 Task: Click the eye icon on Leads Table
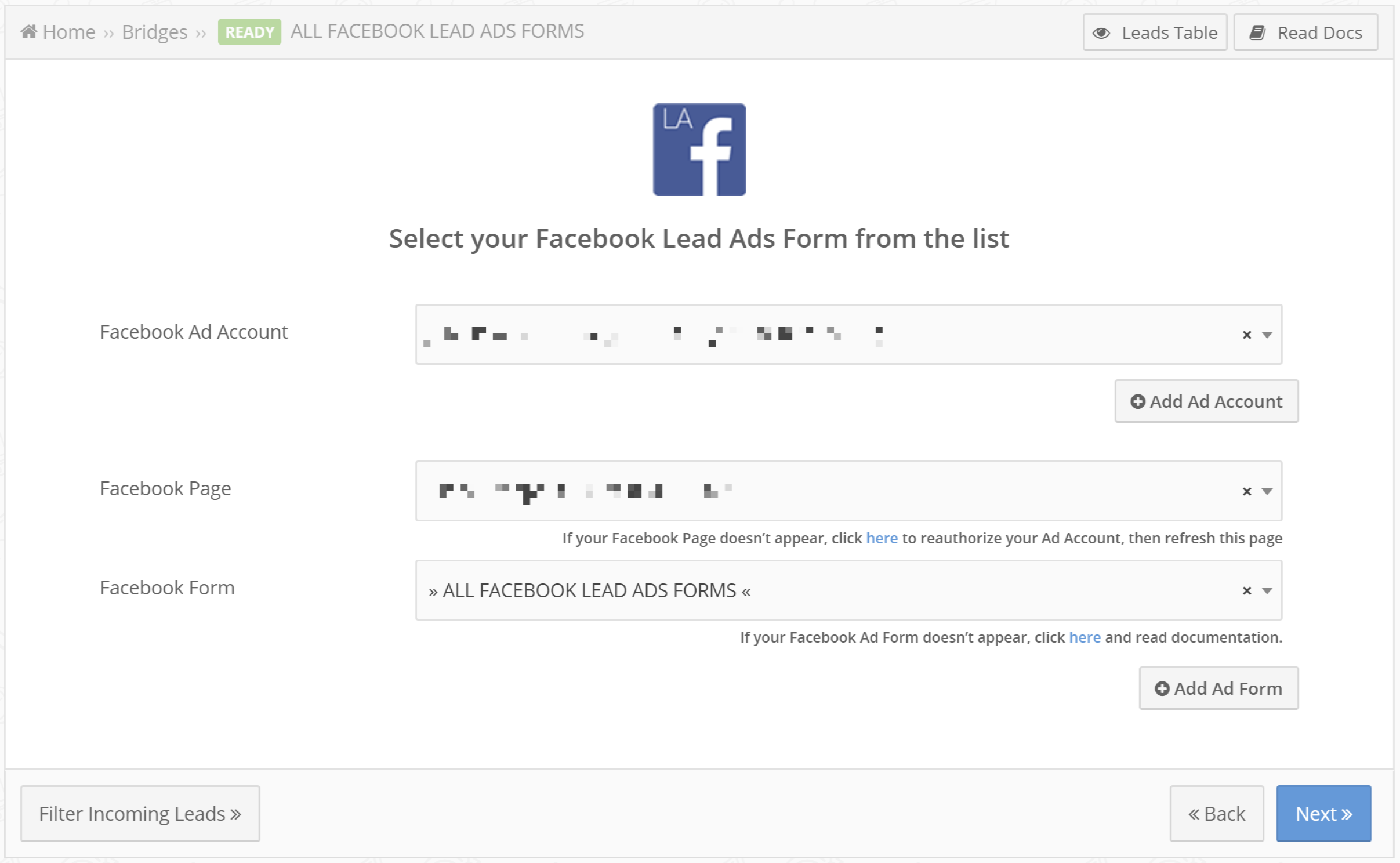click(x=1101, y=33)
